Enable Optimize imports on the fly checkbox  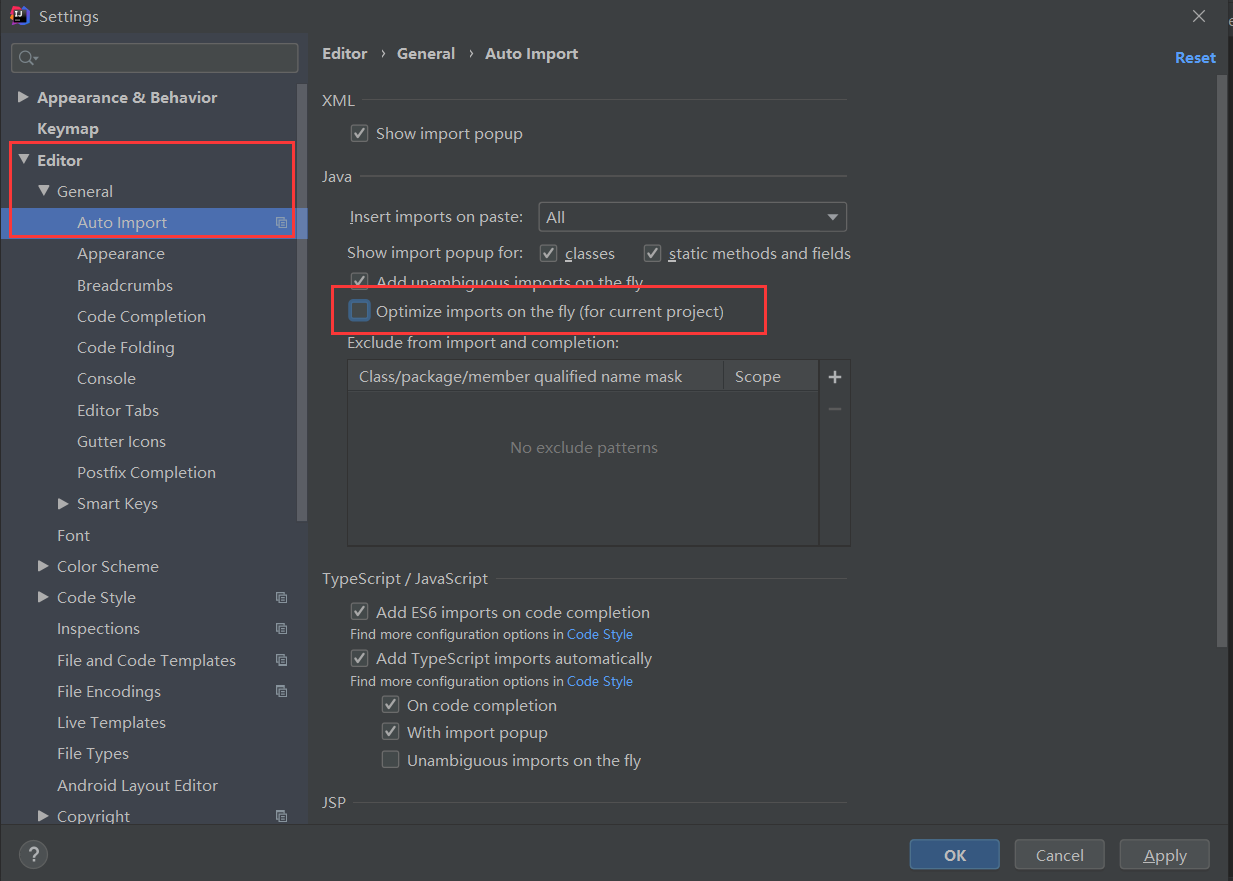(x=359, y=311)
